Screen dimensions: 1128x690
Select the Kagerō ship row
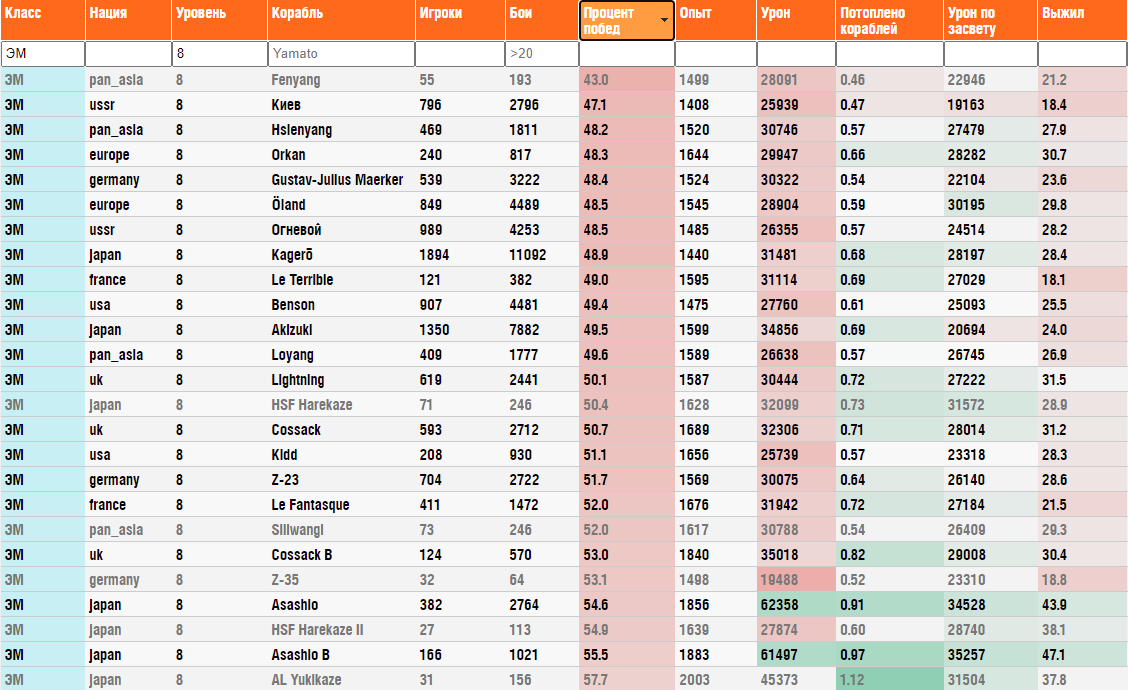564,255
